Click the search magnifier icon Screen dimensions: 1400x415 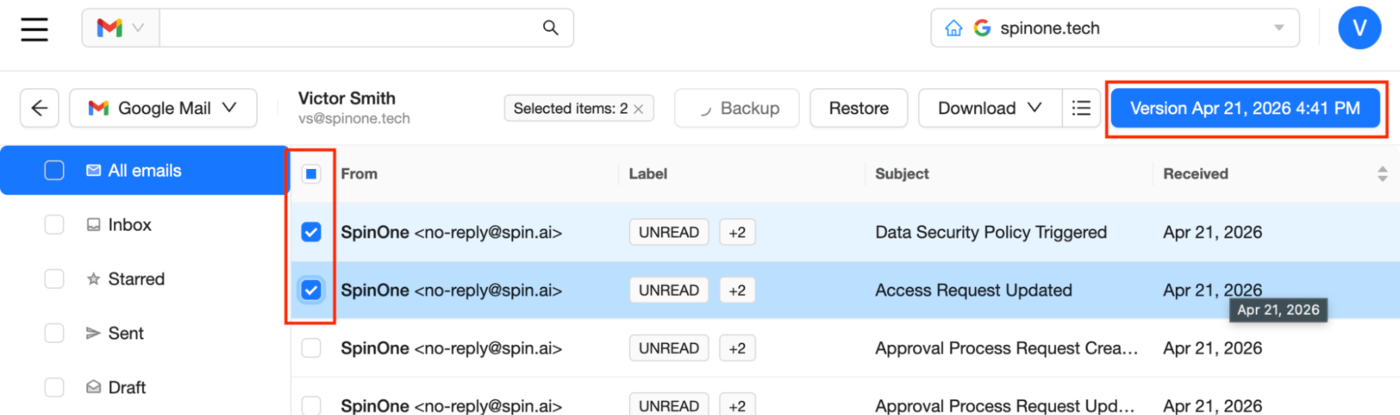pyautogui.click(x=550, y=28)
